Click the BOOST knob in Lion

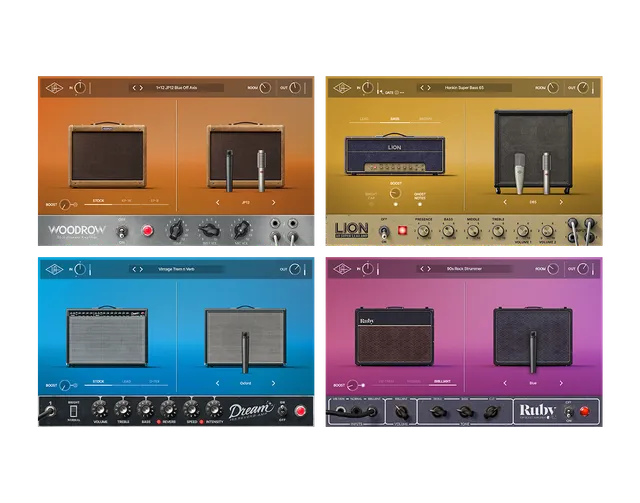[x=395, y=193]
